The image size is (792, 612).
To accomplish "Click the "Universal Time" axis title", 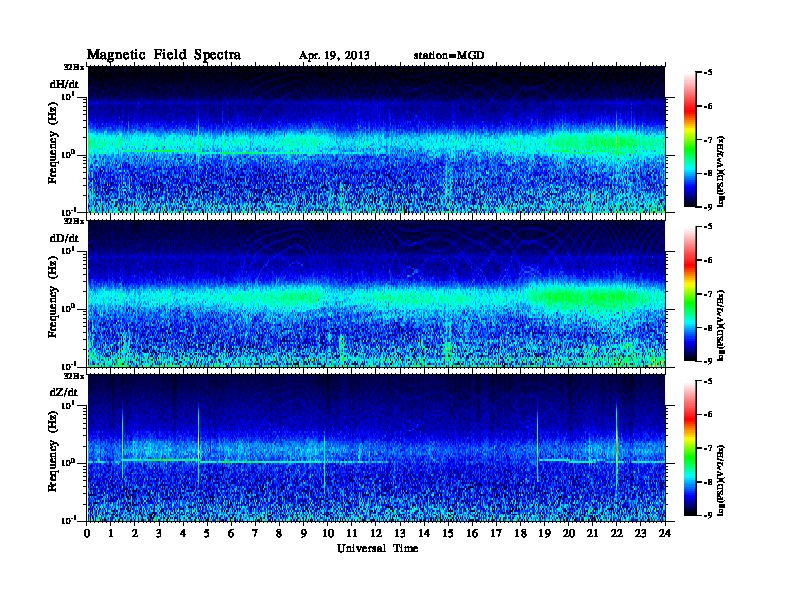I will [x=377, y=548].
